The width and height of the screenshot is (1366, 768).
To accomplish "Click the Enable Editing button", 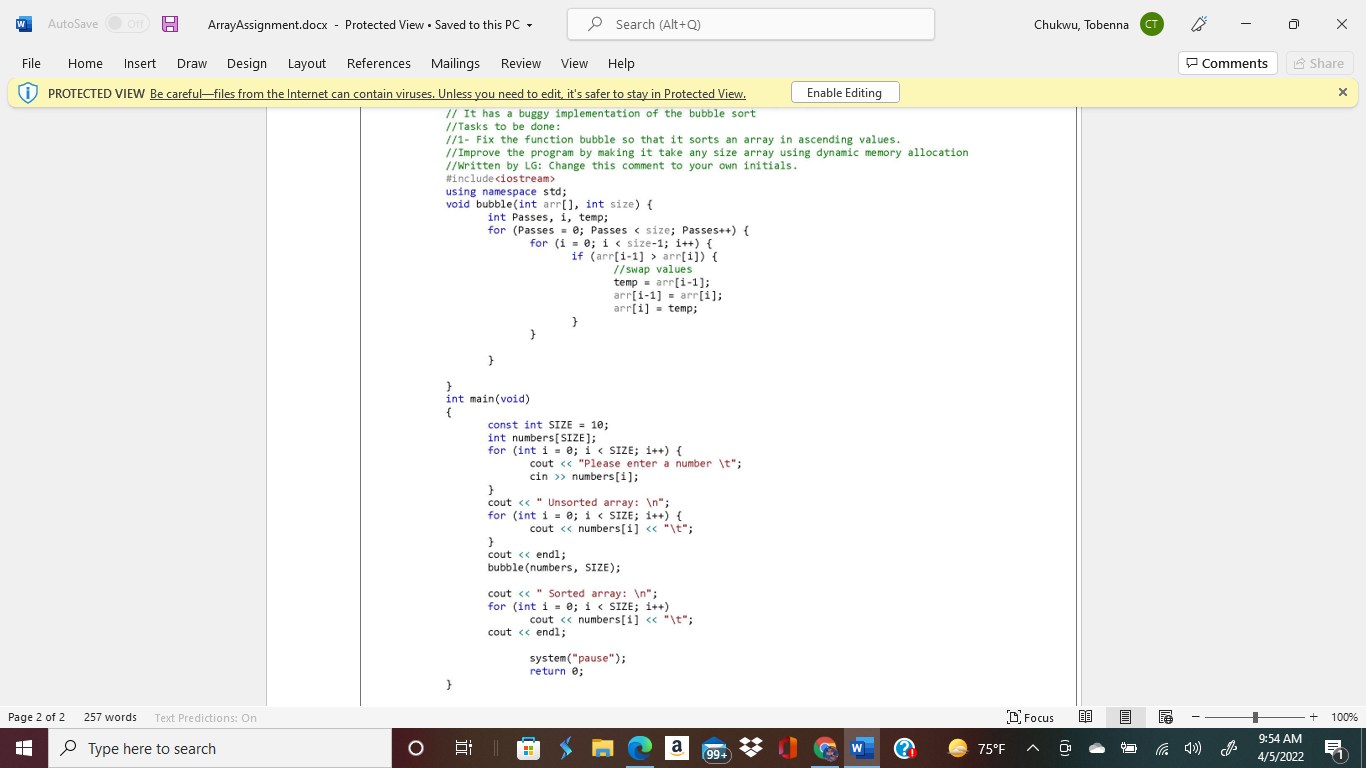I will [x=845, y=92].
